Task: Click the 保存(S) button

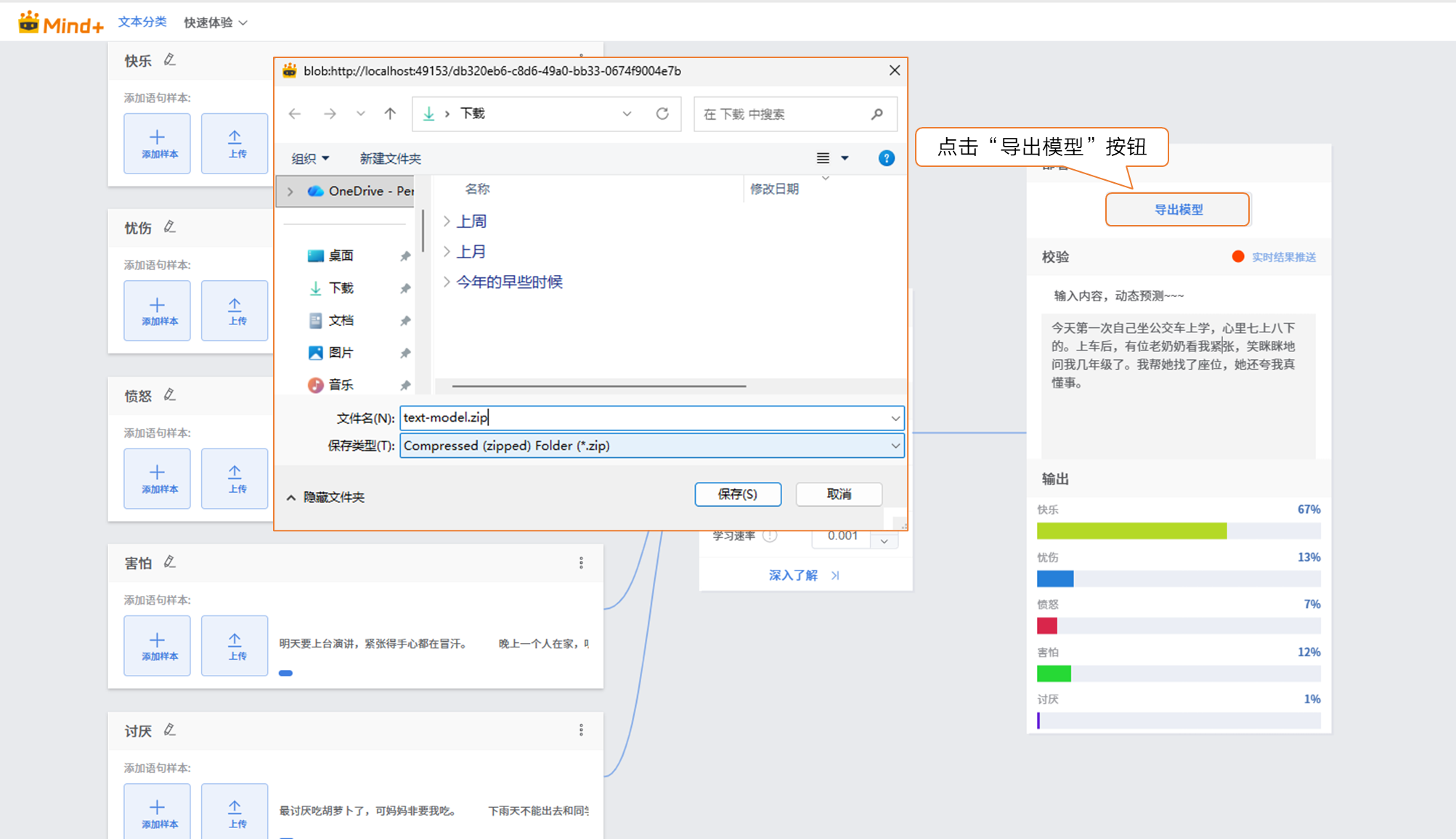Action: pyautogui.click(x=738, y=494)
